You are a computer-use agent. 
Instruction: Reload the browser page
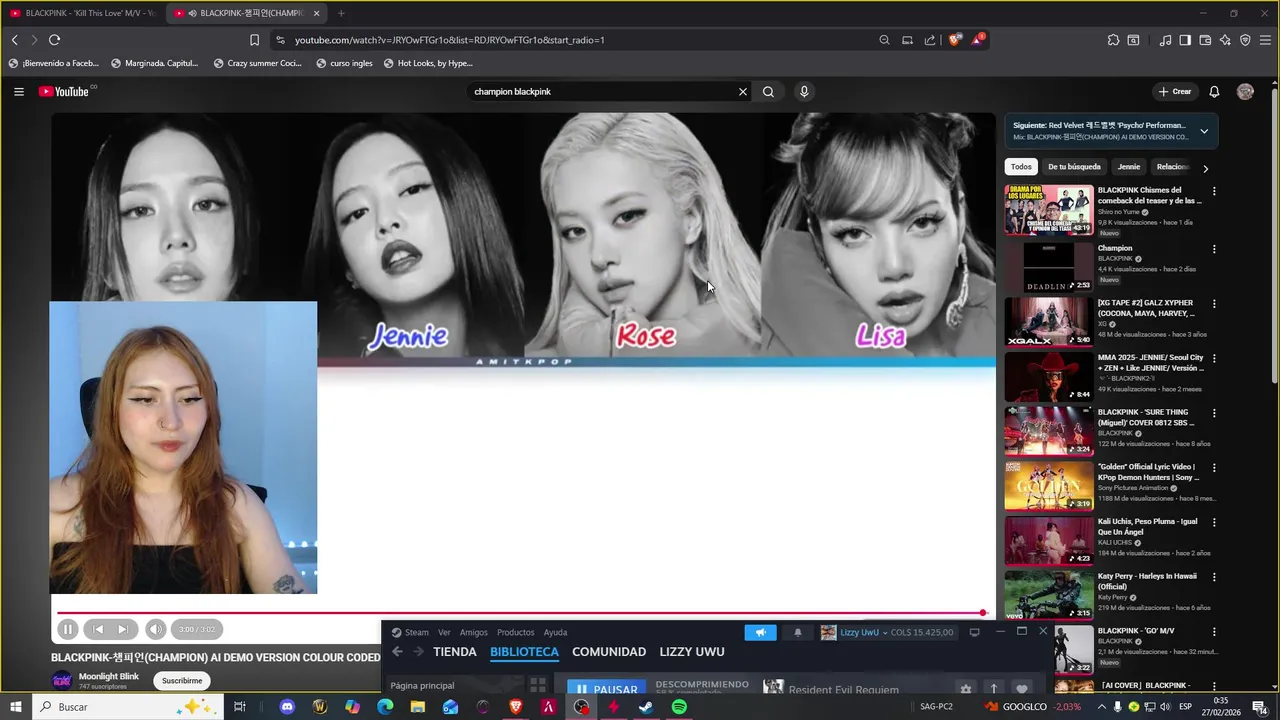click(54, 40)
